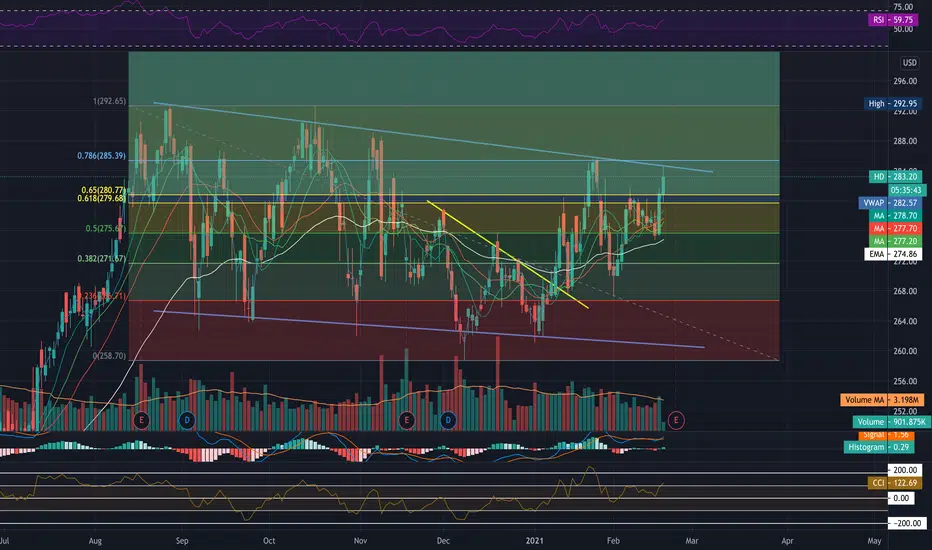Select the Fibonacci 0.382(271.67) level label
The image size is (932, 550).
coord(101,259)
